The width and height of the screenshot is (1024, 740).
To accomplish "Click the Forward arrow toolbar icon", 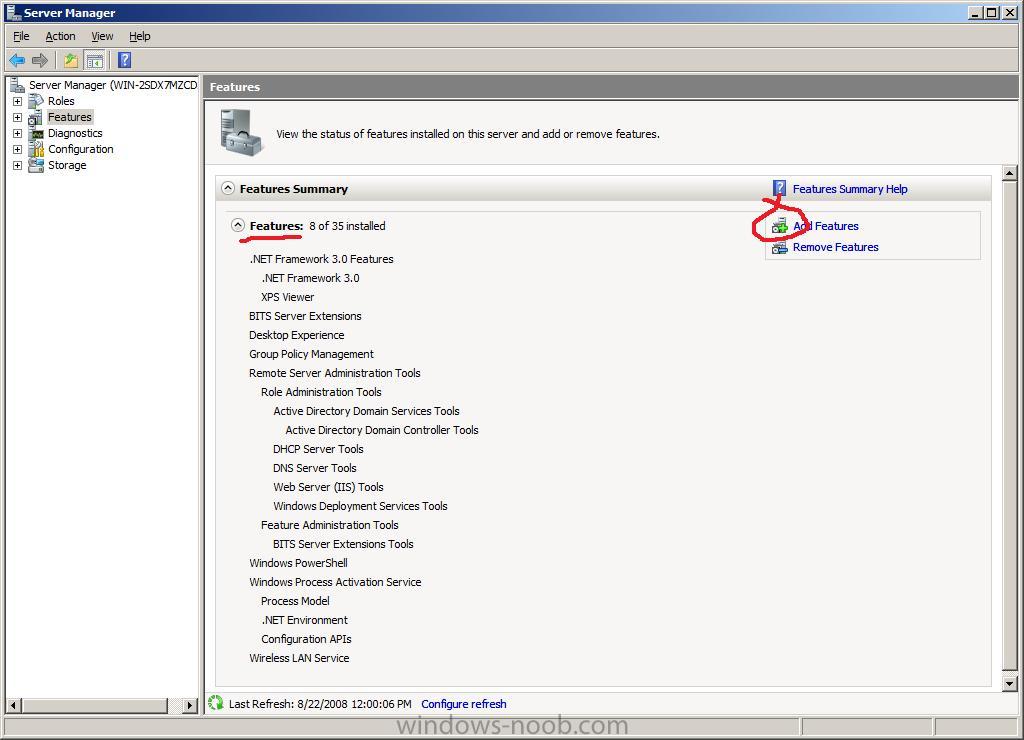I will pos(40,61).
